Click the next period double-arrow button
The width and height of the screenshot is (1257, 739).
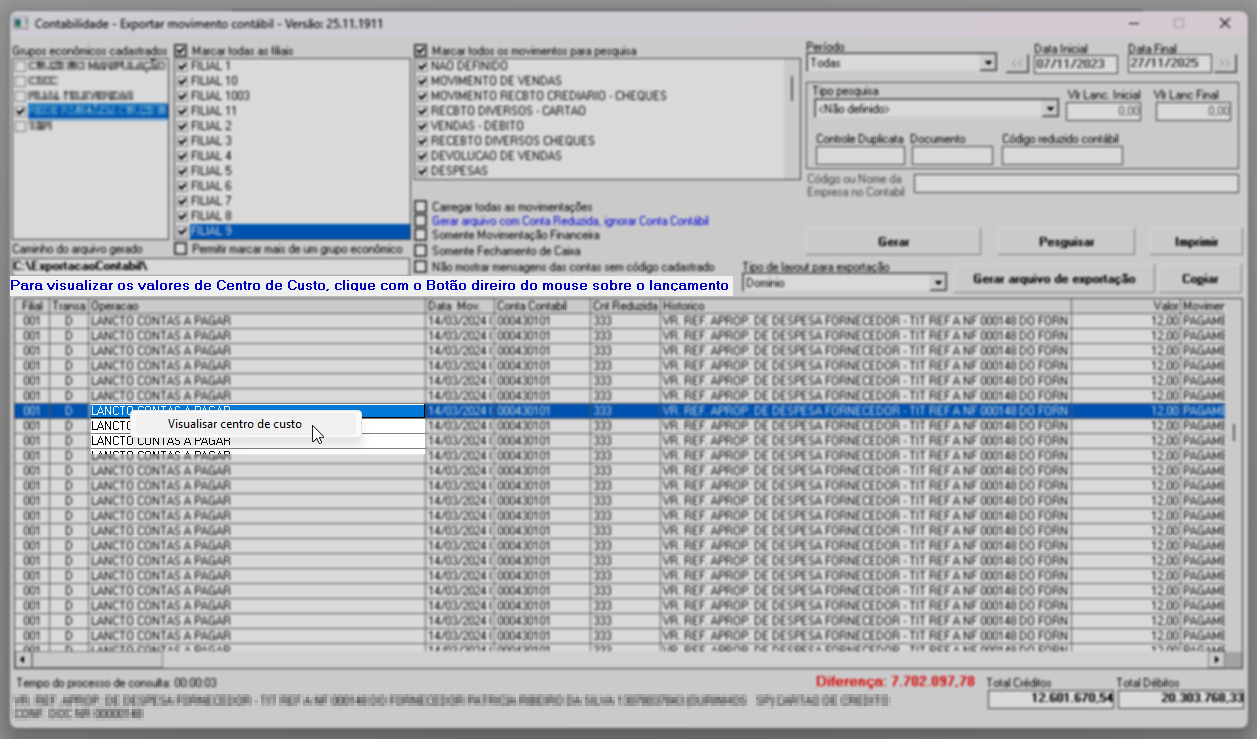click(x=1225, y=63)
